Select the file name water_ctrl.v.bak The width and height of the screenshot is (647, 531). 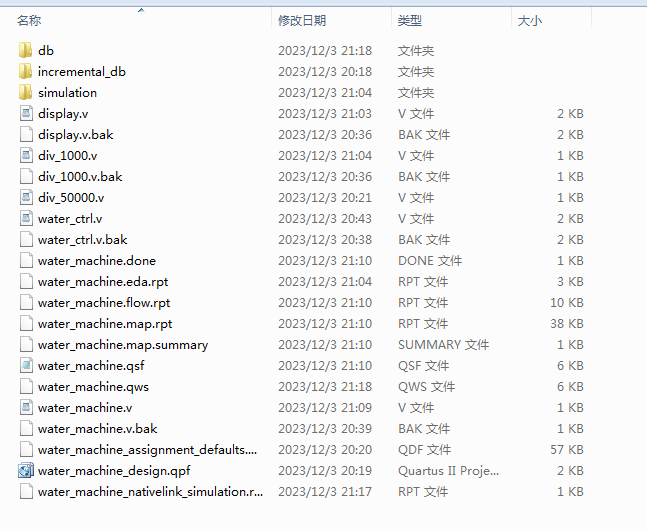click(x=83, y=240)
